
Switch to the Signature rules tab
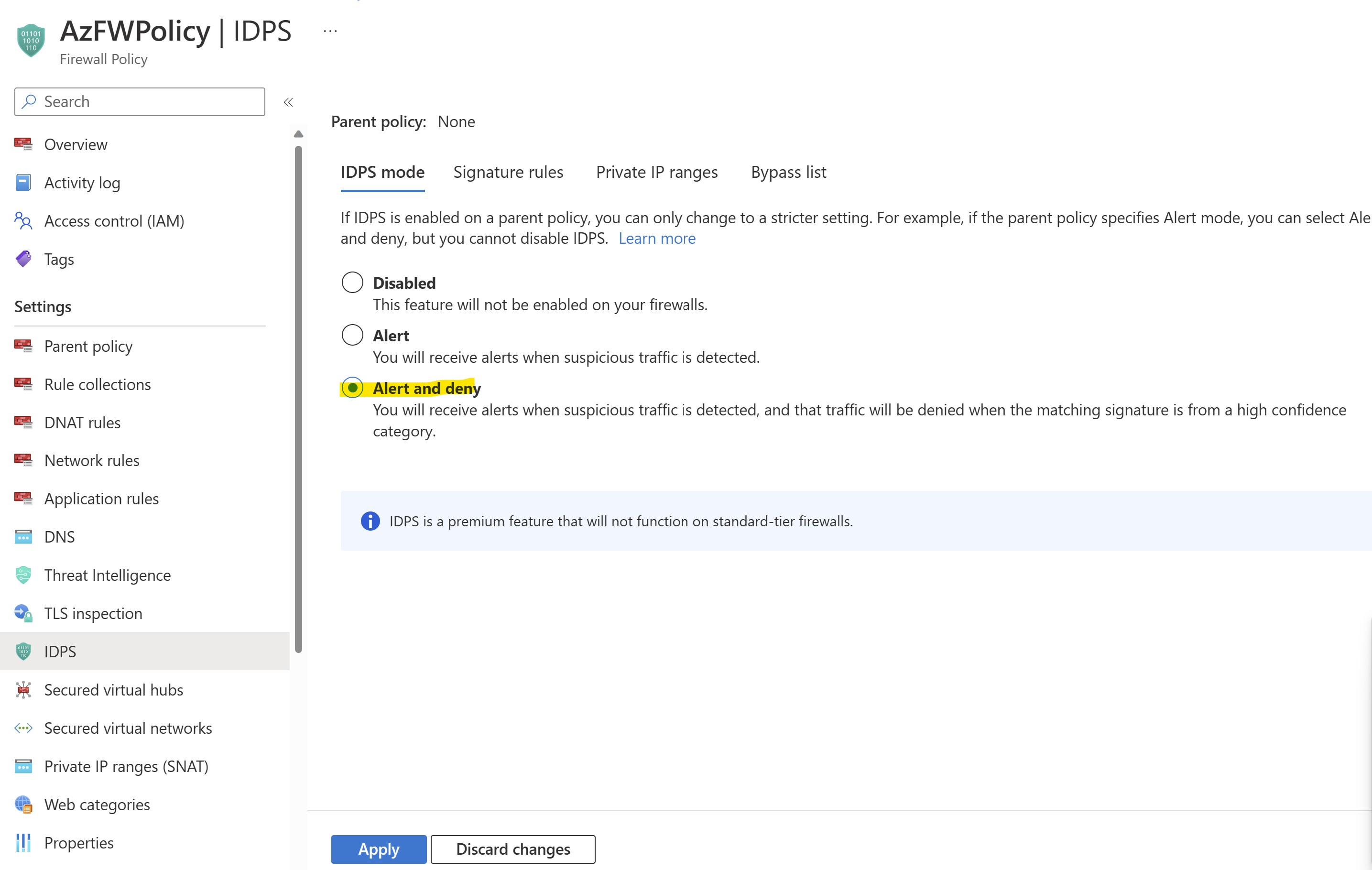tap(508, 172)
